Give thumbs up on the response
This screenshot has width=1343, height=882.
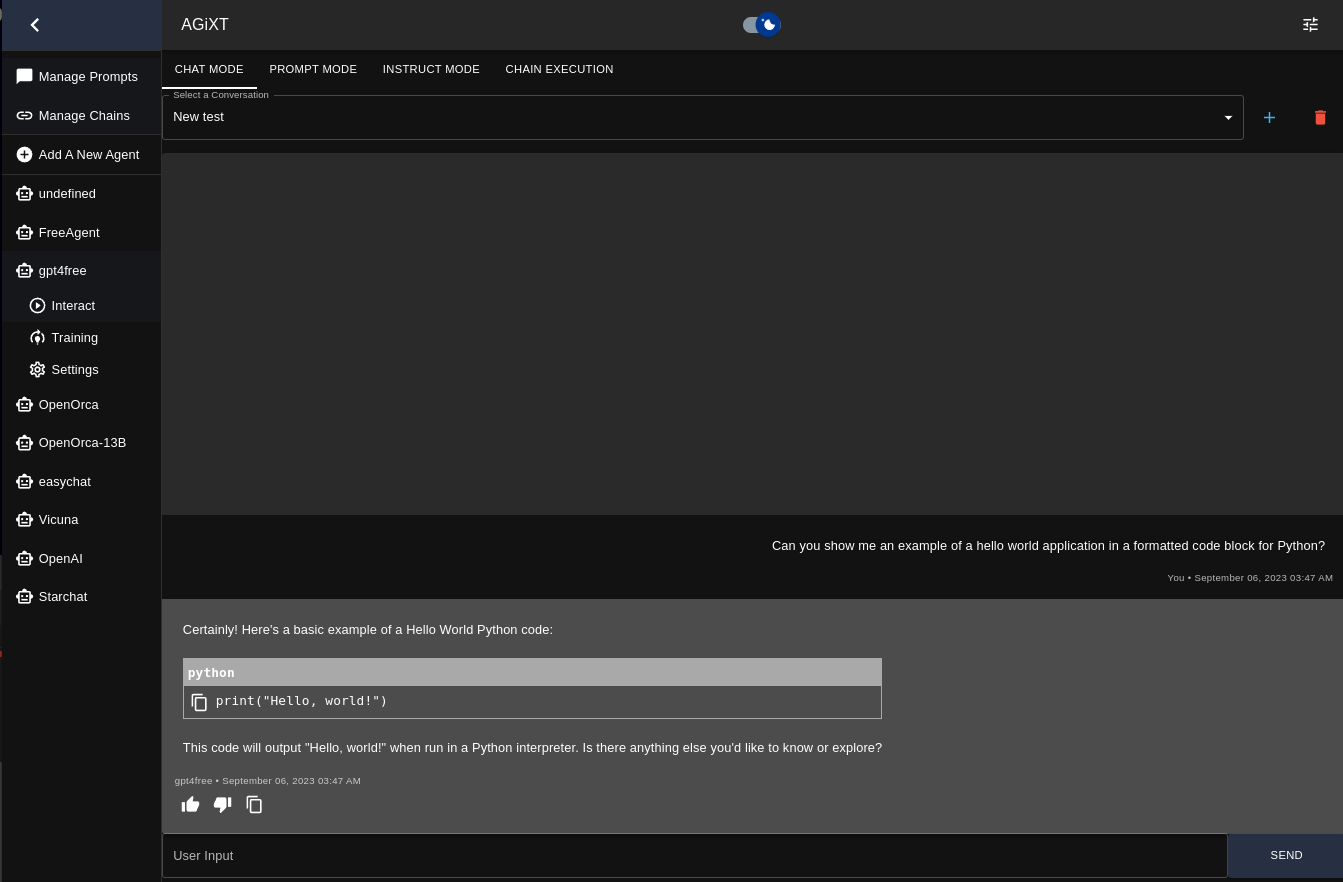190,804
